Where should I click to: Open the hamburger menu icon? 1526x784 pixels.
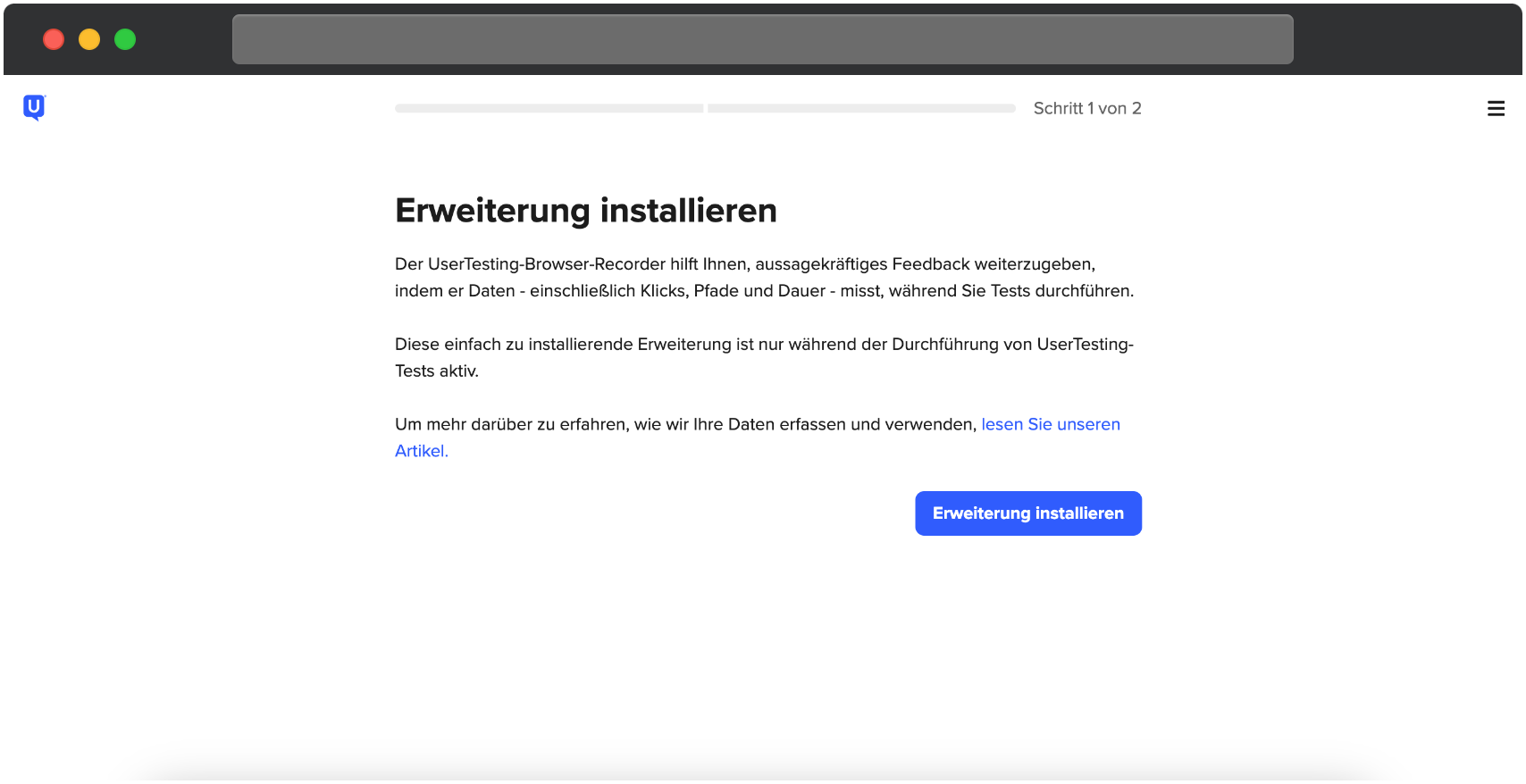click(1496, 108)
